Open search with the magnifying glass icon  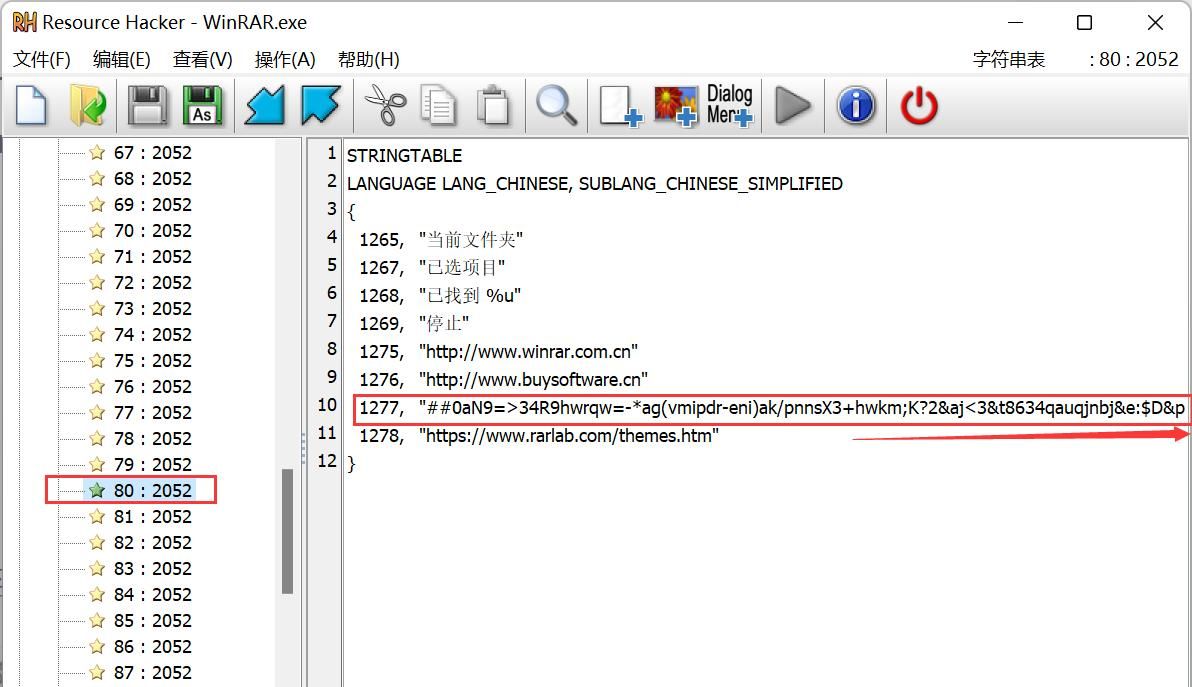(x=556, y=105)
